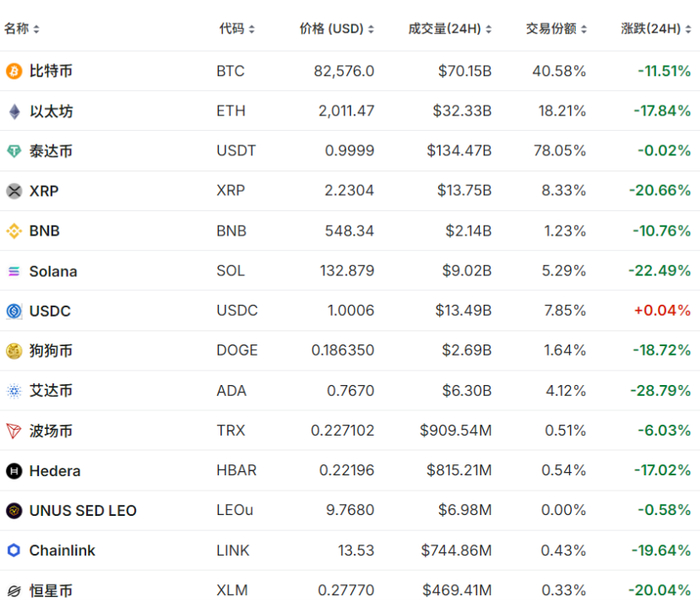Click USDC's +0.04% change value
The width and height of the screenshot is (700, 602).
point(661,311)
